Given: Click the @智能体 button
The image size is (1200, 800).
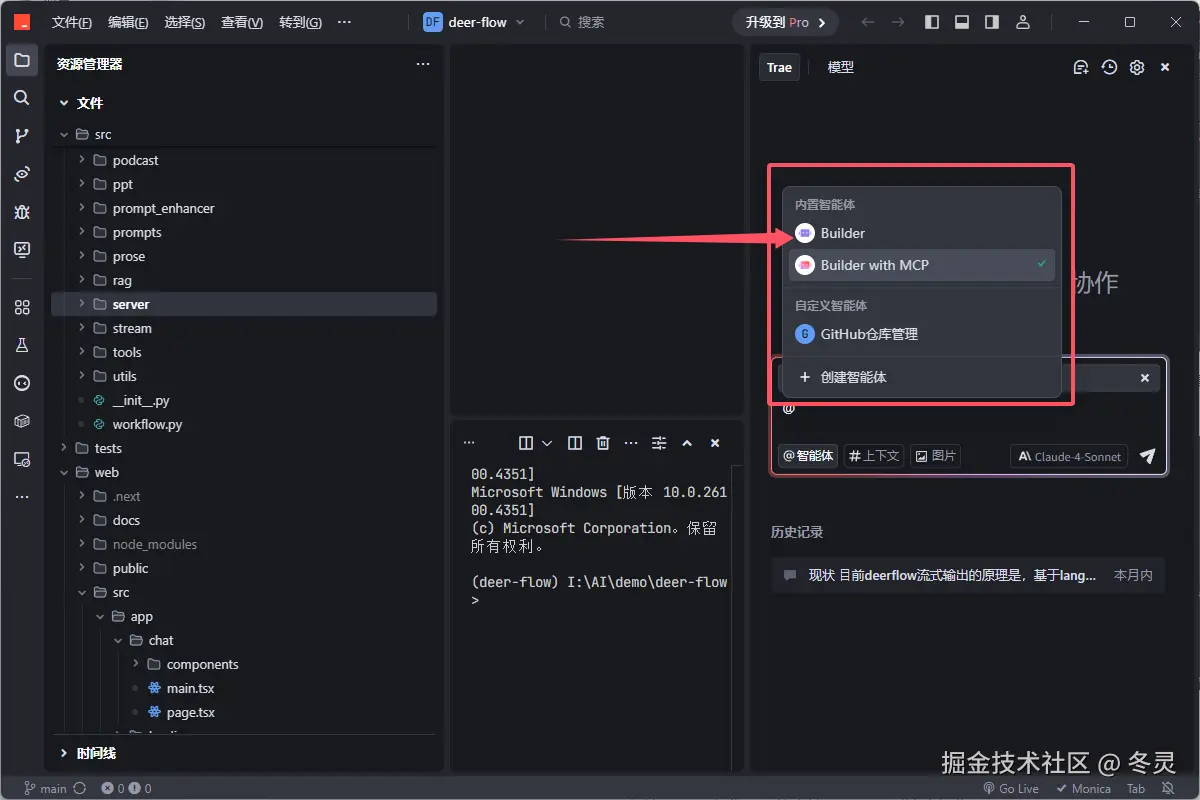Looking at the screenshot, I should click(x=808, y=456).
